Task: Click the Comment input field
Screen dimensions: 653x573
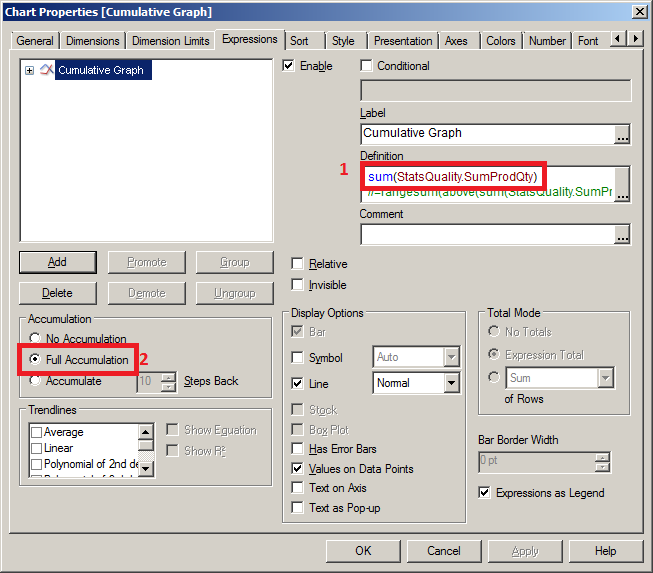Action: [488, 234]
